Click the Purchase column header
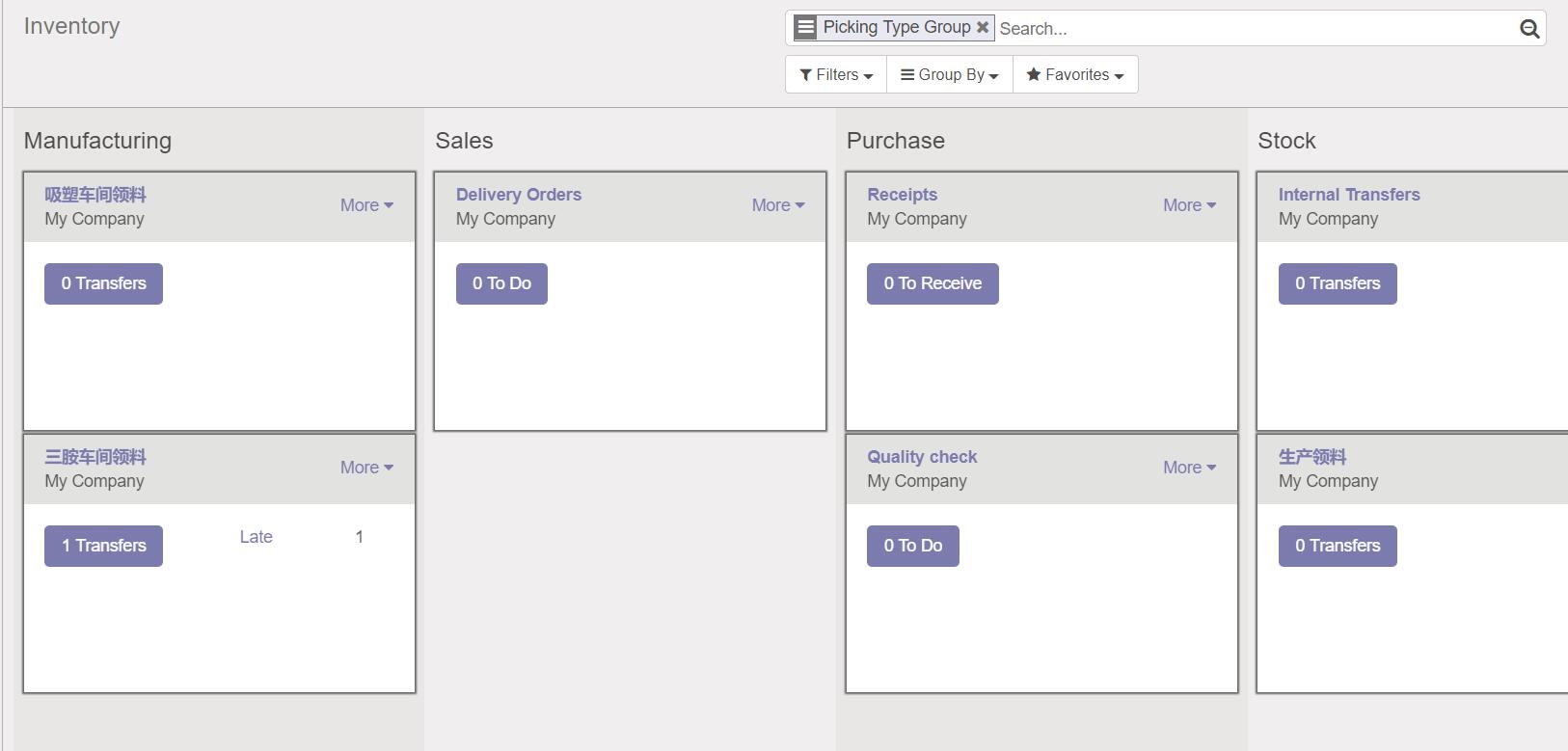This screenshot has width=1568, height=751. click(x=896, y=141)
